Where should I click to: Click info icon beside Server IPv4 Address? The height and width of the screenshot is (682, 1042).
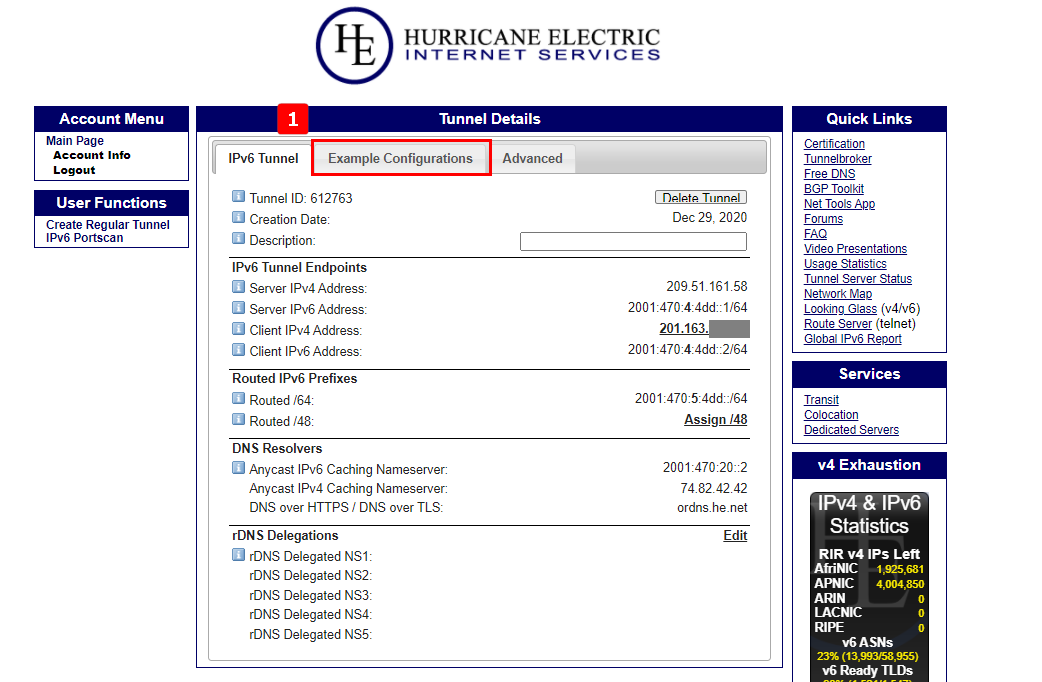pos(238,287)
